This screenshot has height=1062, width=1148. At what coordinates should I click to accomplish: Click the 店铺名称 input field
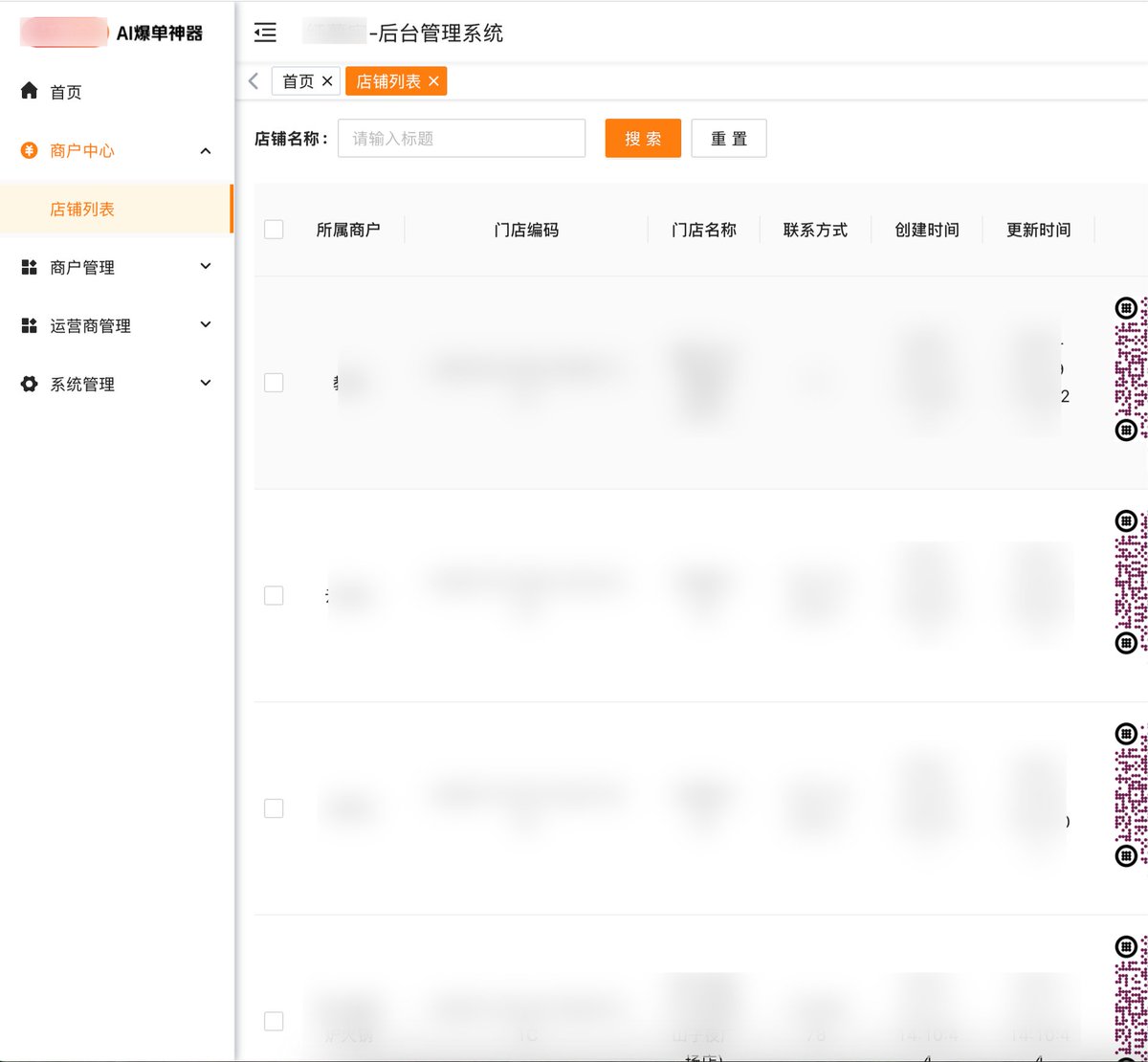click(x=461, y=138)
